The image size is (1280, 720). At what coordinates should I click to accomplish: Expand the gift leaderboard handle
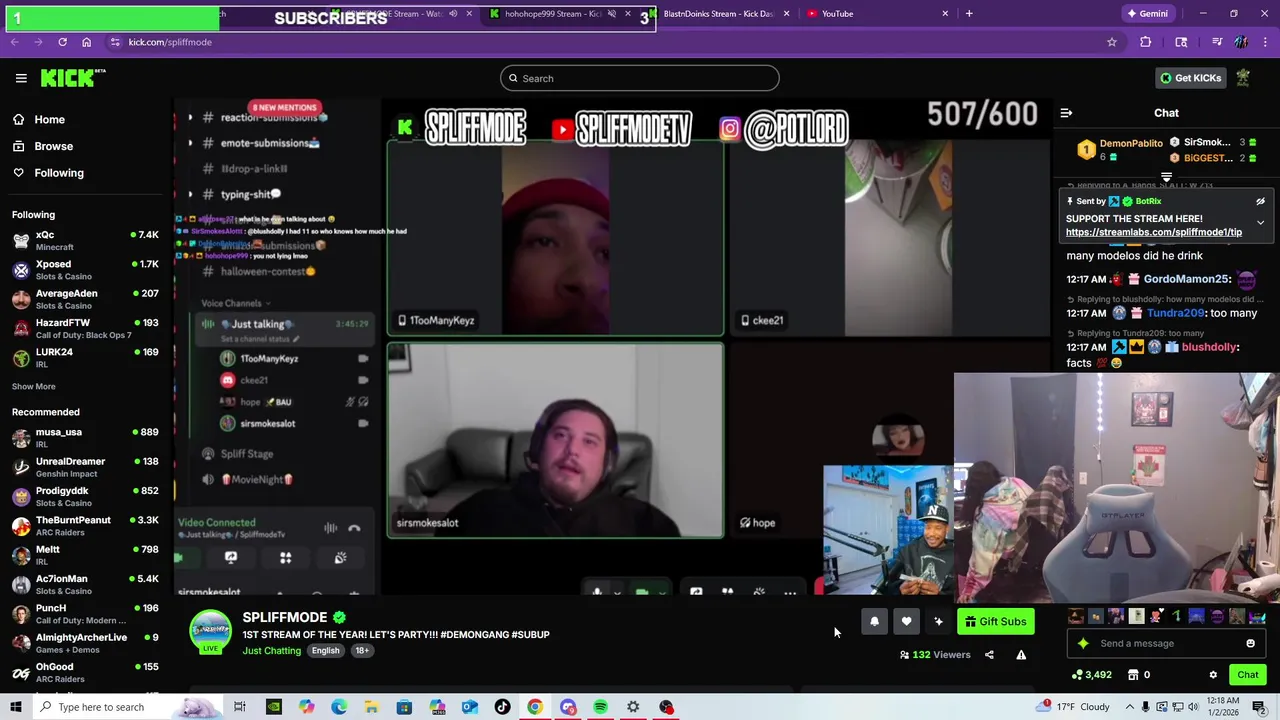point(1166,177)
